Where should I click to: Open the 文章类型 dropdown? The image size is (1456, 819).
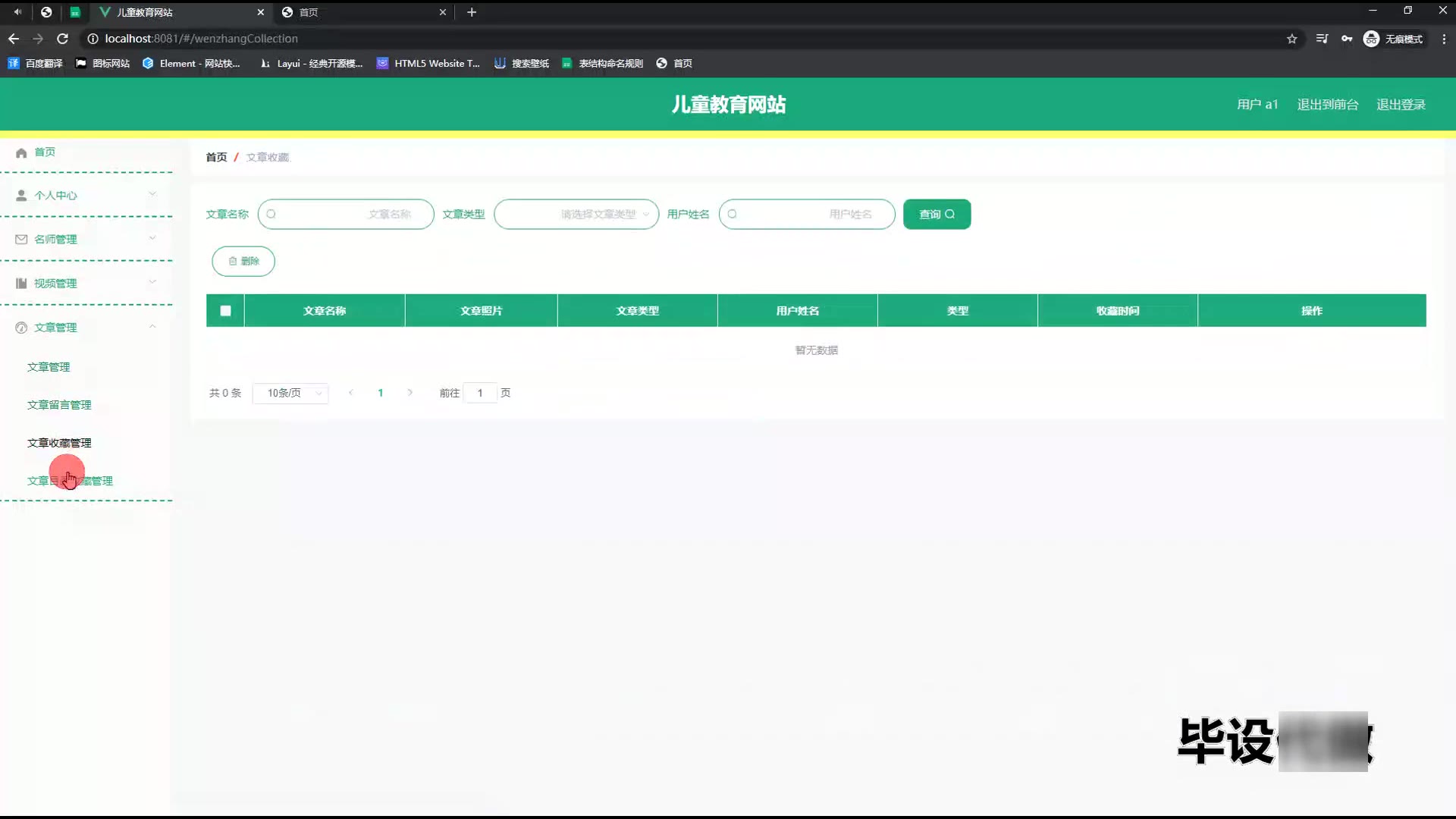click(576, 215)
